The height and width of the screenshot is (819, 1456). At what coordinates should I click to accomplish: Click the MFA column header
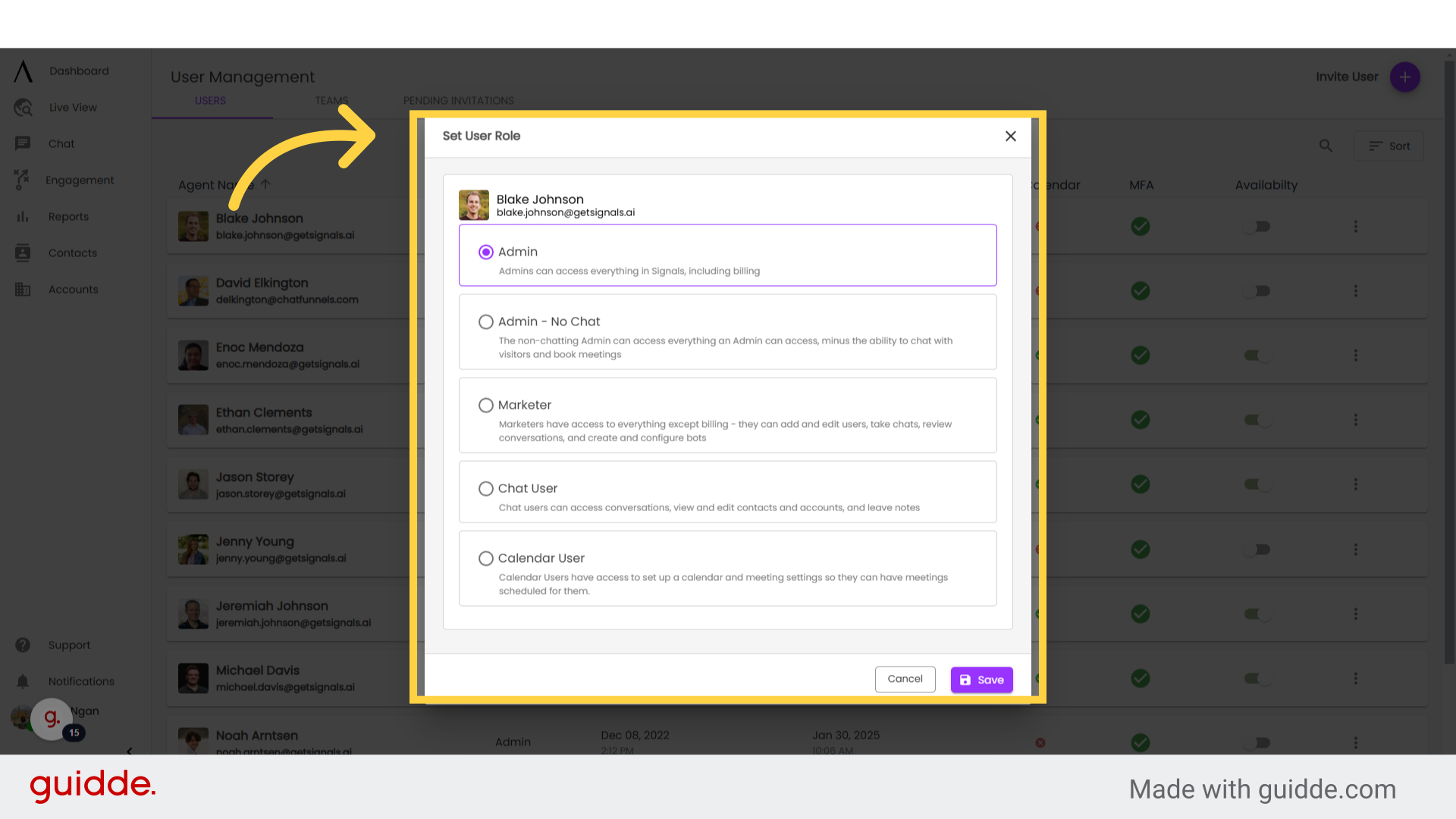(x=1141, y=185)
